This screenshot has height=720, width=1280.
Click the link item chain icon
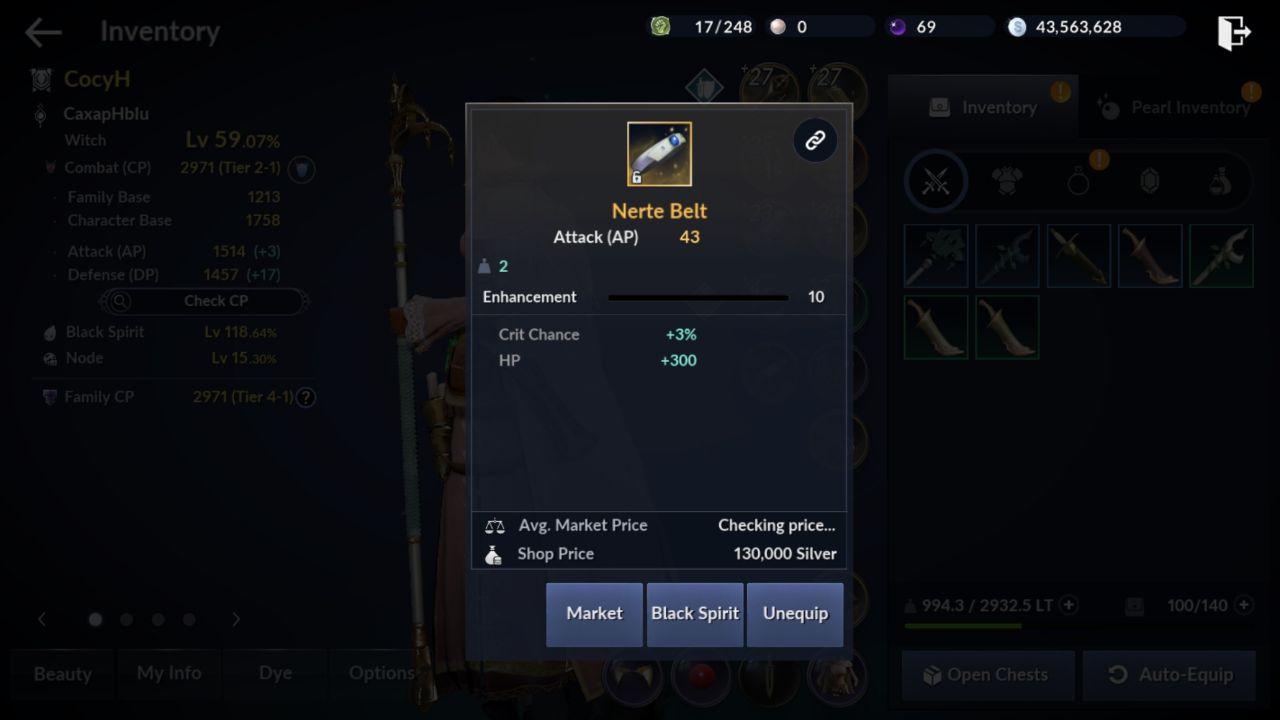(x=815, y=140)
